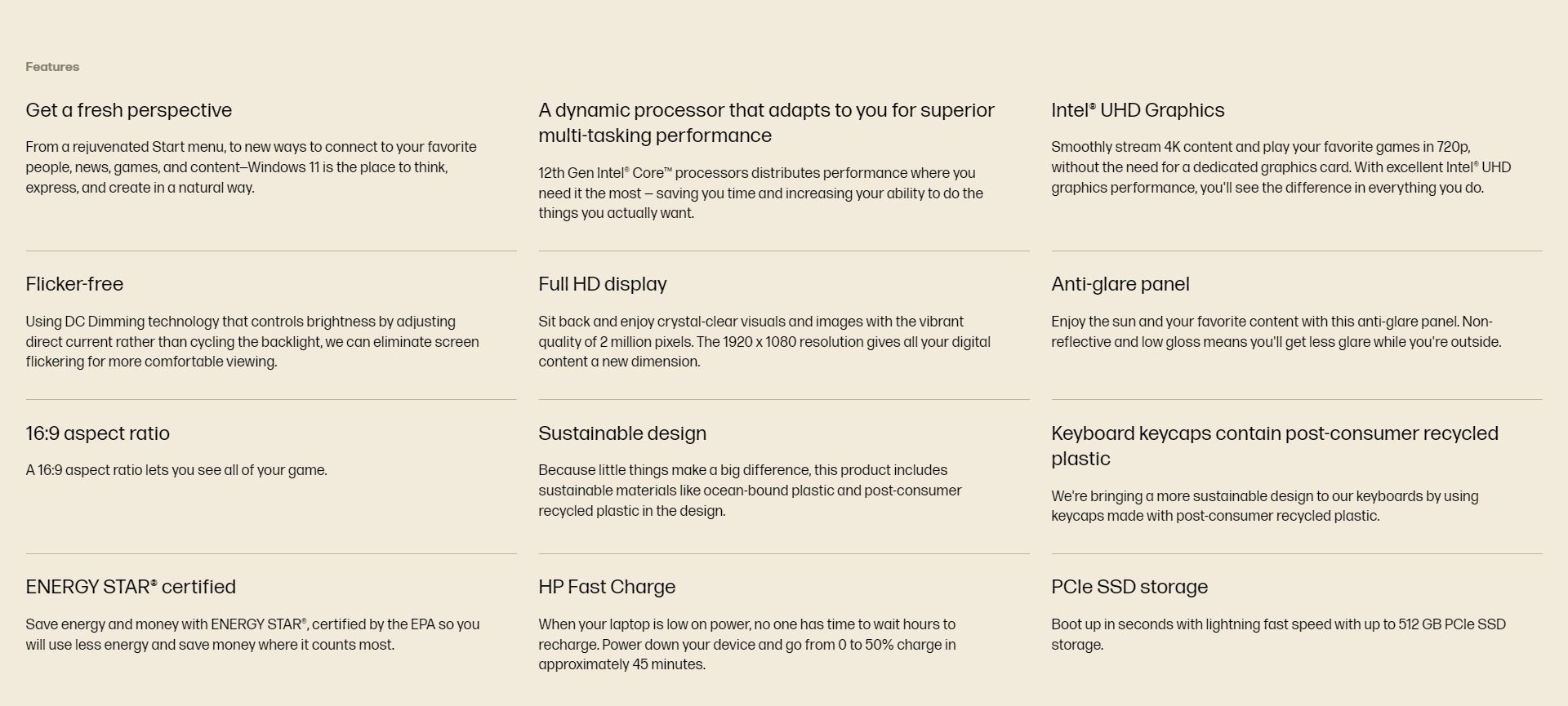Click the Intel UHD Graphics heading
Image resolution: width=1568 pixels, height=706 pixels.
click(1138, 110)
